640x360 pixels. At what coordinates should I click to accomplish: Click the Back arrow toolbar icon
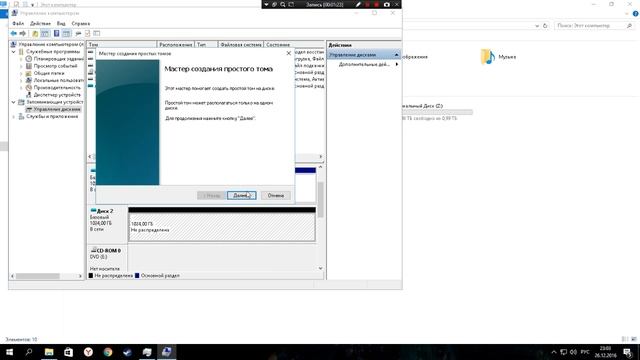(14, 33)
